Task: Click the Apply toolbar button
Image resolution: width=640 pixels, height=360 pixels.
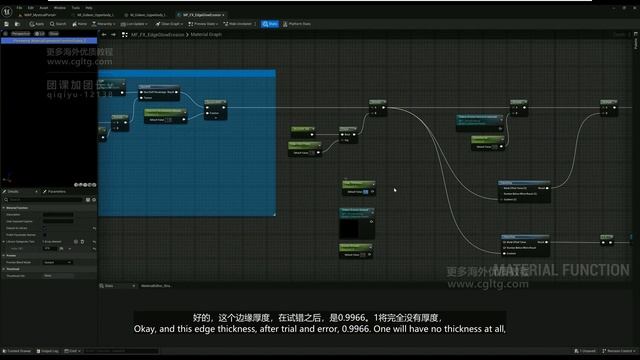Action: (37, 24)
